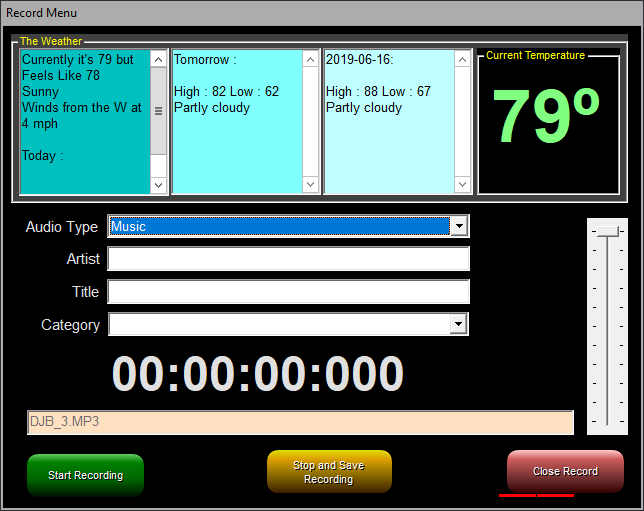
Task: Start a new recording
Action: point(85,475)
